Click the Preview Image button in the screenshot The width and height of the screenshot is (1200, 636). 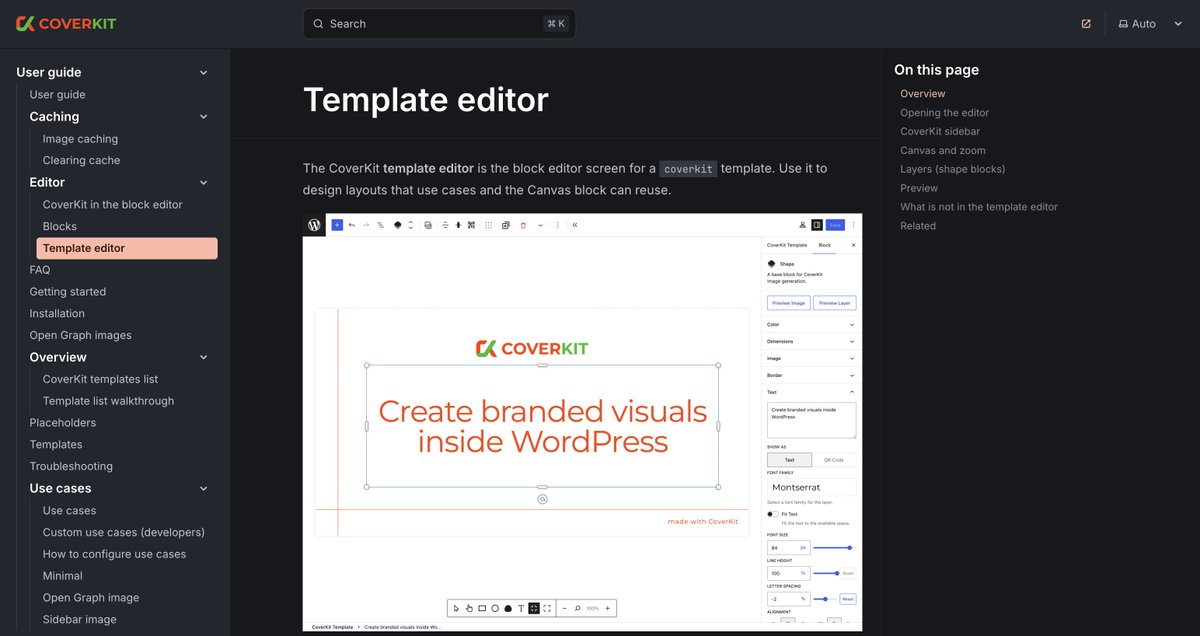coord(789,303)
